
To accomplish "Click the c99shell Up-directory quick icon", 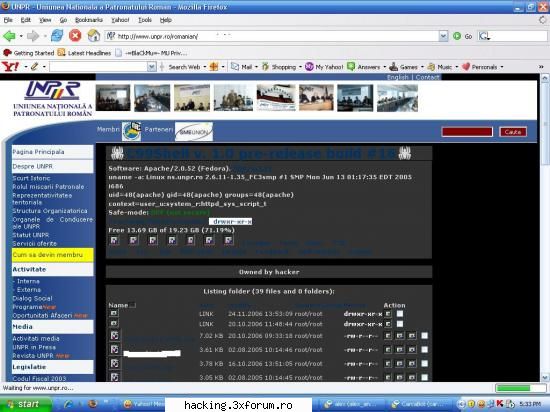I will 172,240.
